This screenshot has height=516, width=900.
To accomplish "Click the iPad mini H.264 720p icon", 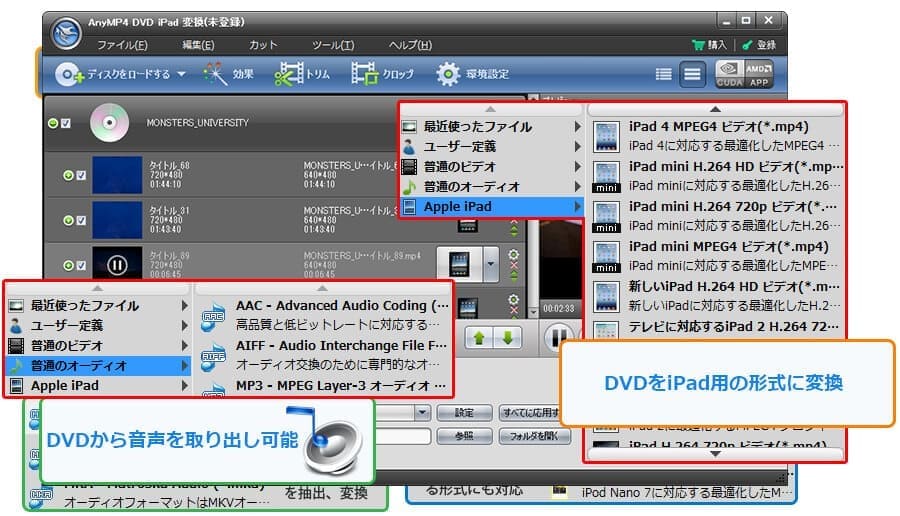I will pyautogui.click(x=606, y=217).
